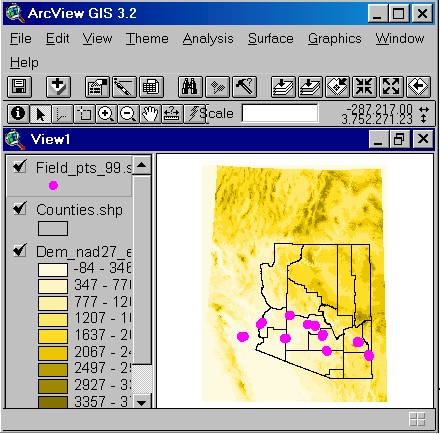The width and height of the screenshot is (440, 434).
Task: Click the Add Theme plus icon
Action: click(x=58, y=87)
